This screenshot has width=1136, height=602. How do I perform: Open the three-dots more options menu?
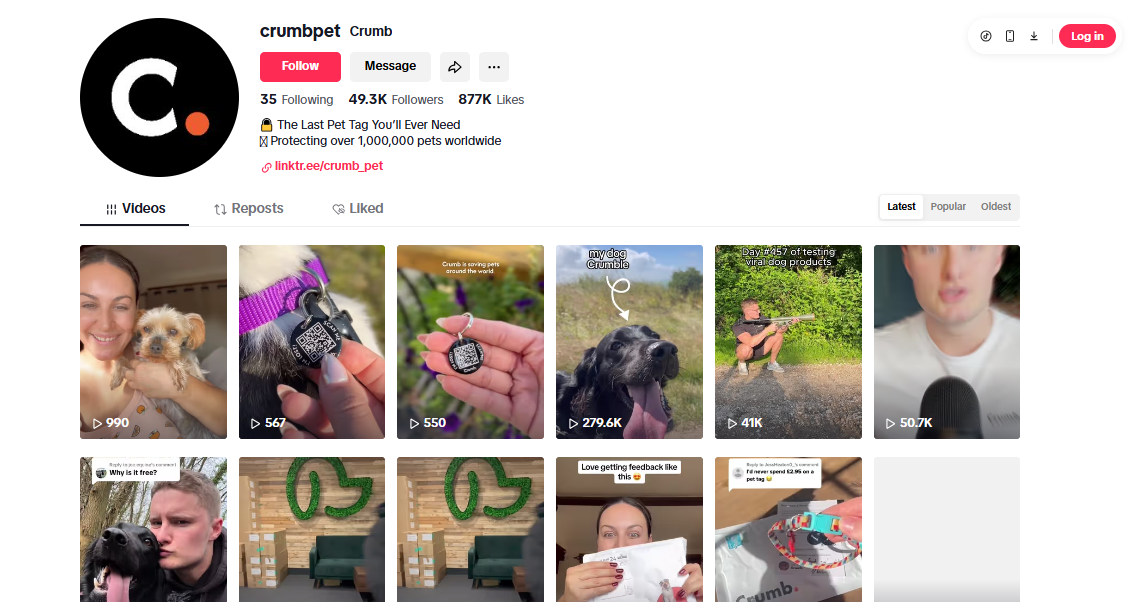coord(493,67)
